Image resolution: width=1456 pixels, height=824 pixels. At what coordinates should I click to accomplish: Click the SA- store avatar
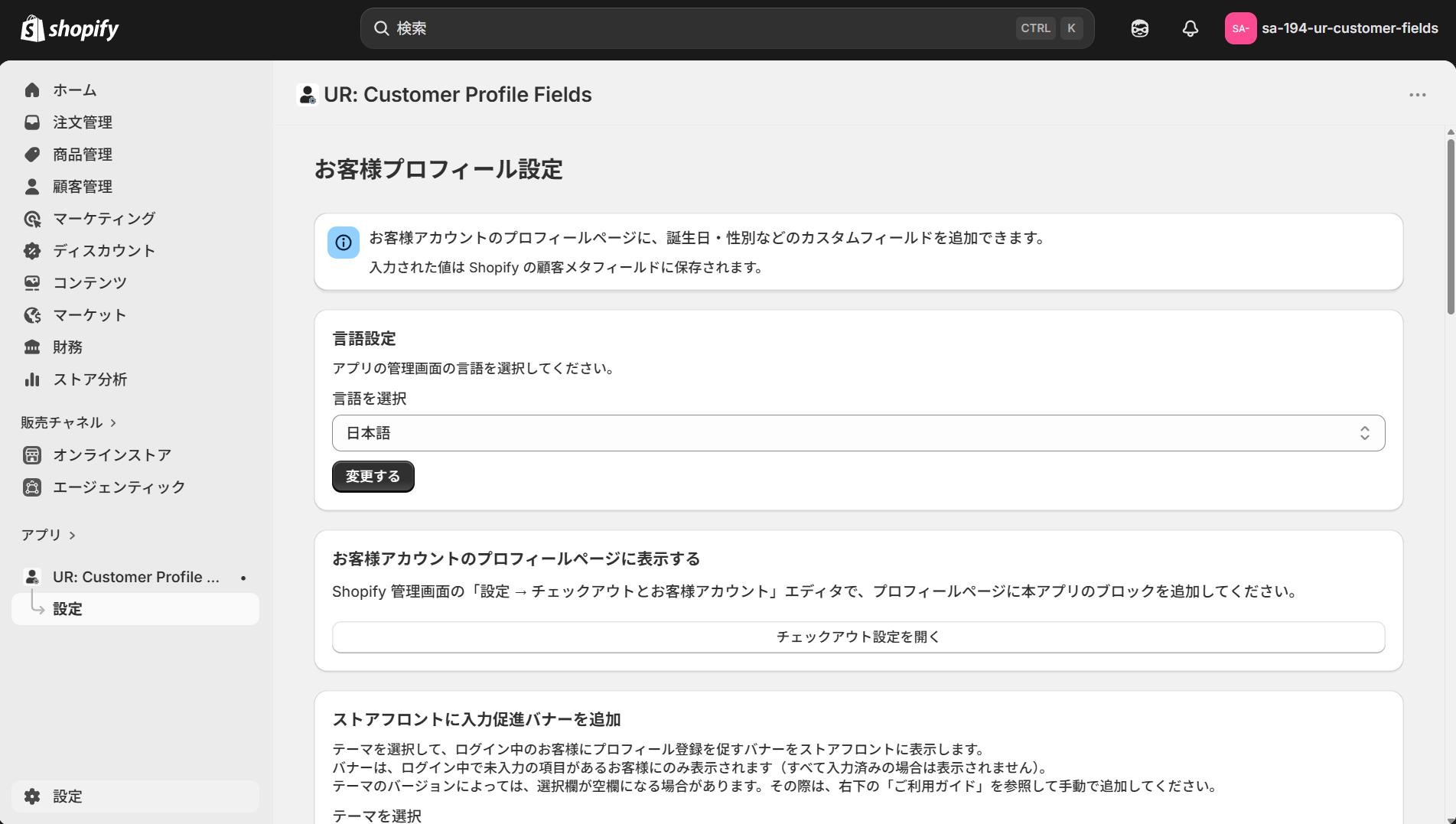1240,28
